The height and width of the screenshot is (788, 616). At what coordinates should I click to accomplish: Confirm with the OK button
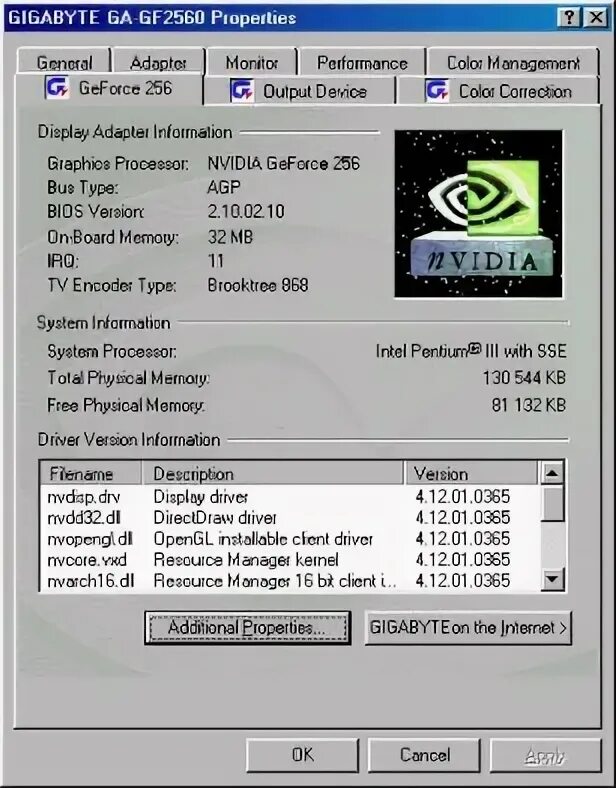302,755
